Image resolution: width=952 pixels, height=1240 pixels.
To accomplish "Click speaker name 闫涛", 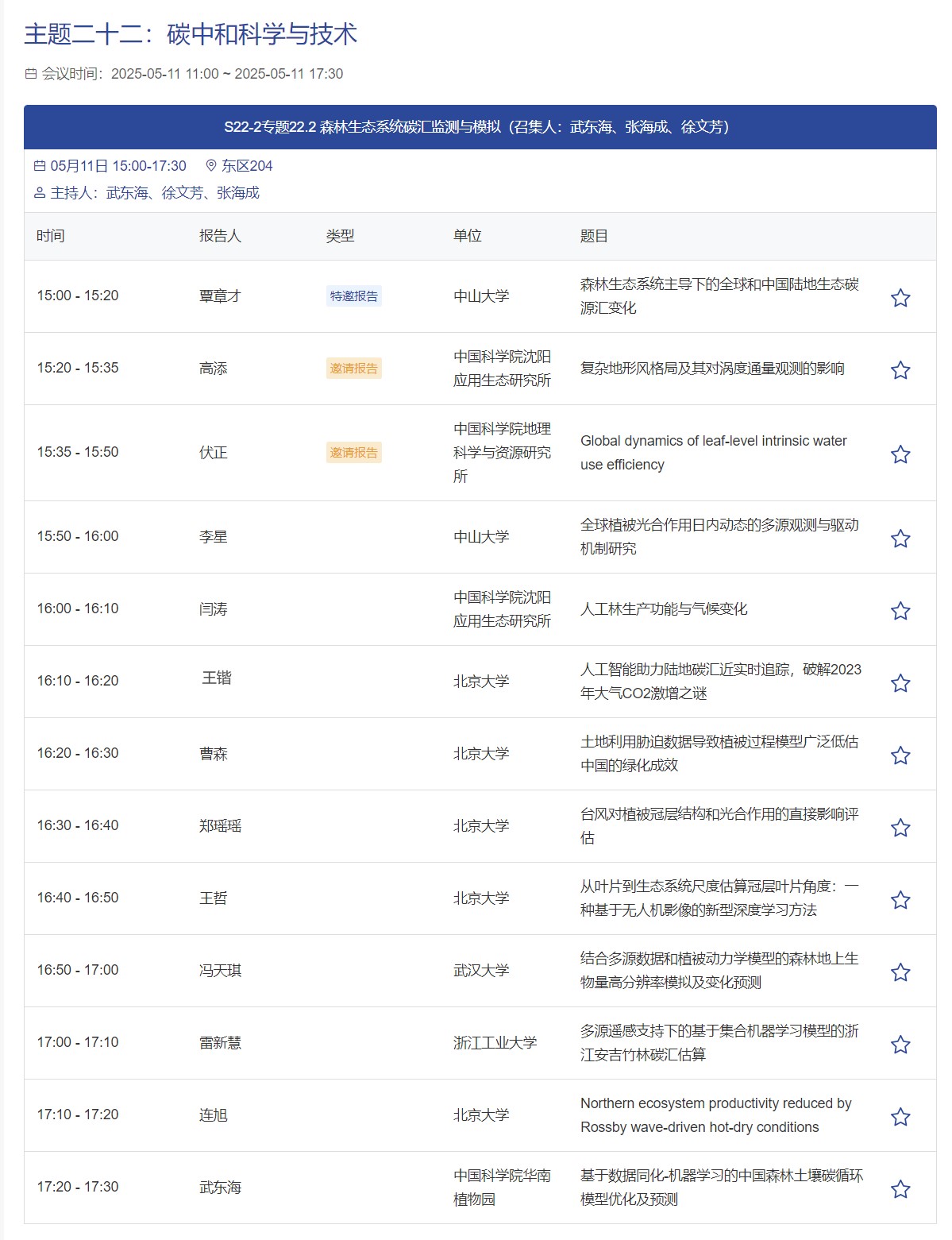I will (x=213, y=609).
